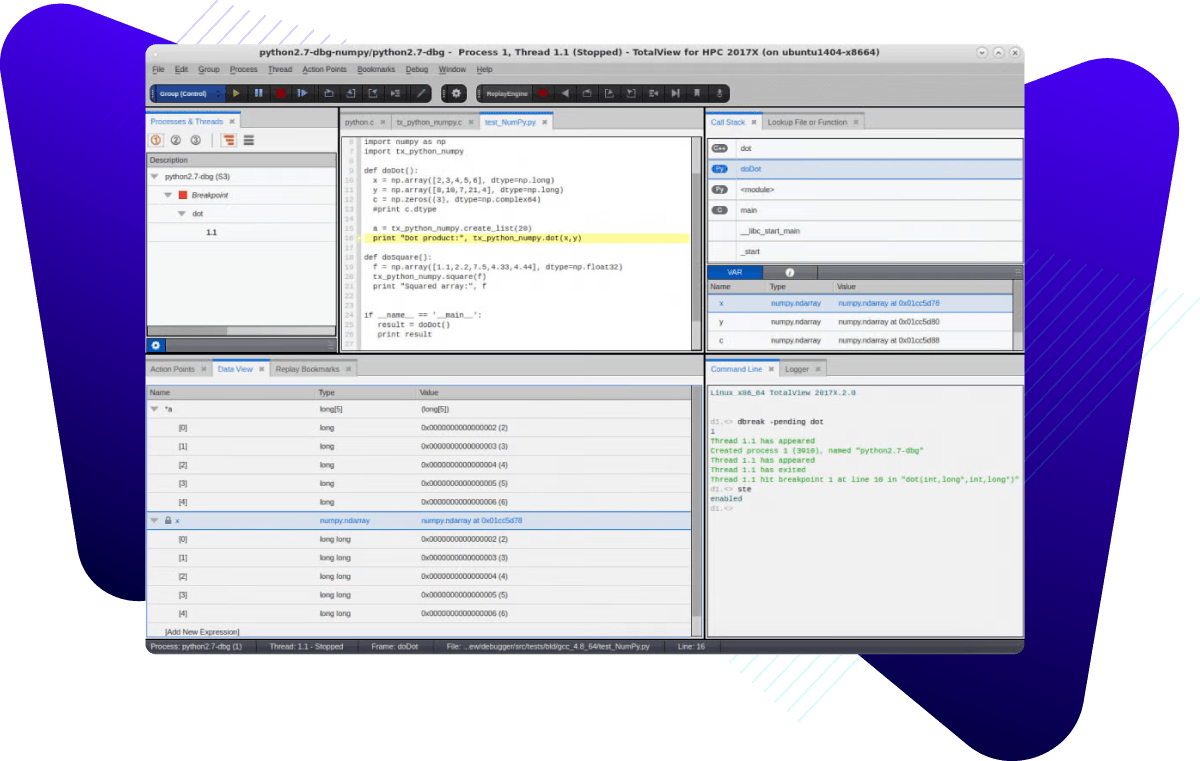Close the Data View tab

[x=262, y=369]
